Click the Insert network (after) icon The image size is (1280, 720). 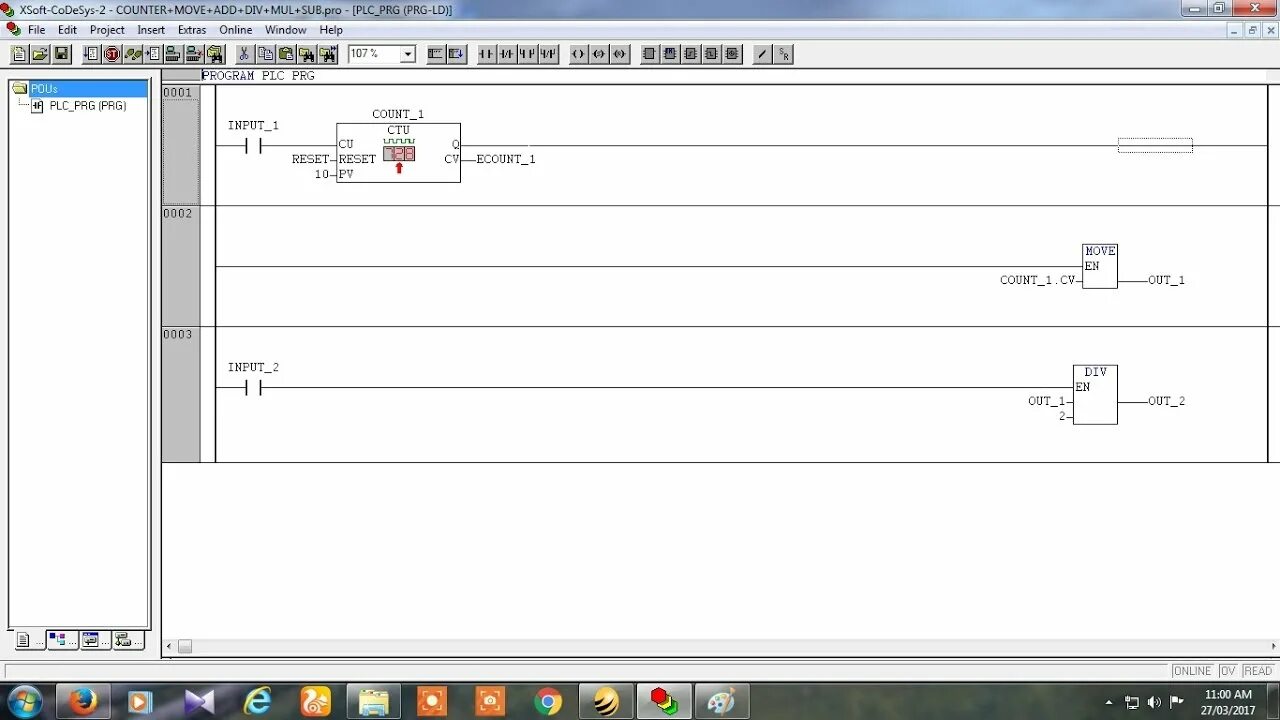[x=457, y=54]
